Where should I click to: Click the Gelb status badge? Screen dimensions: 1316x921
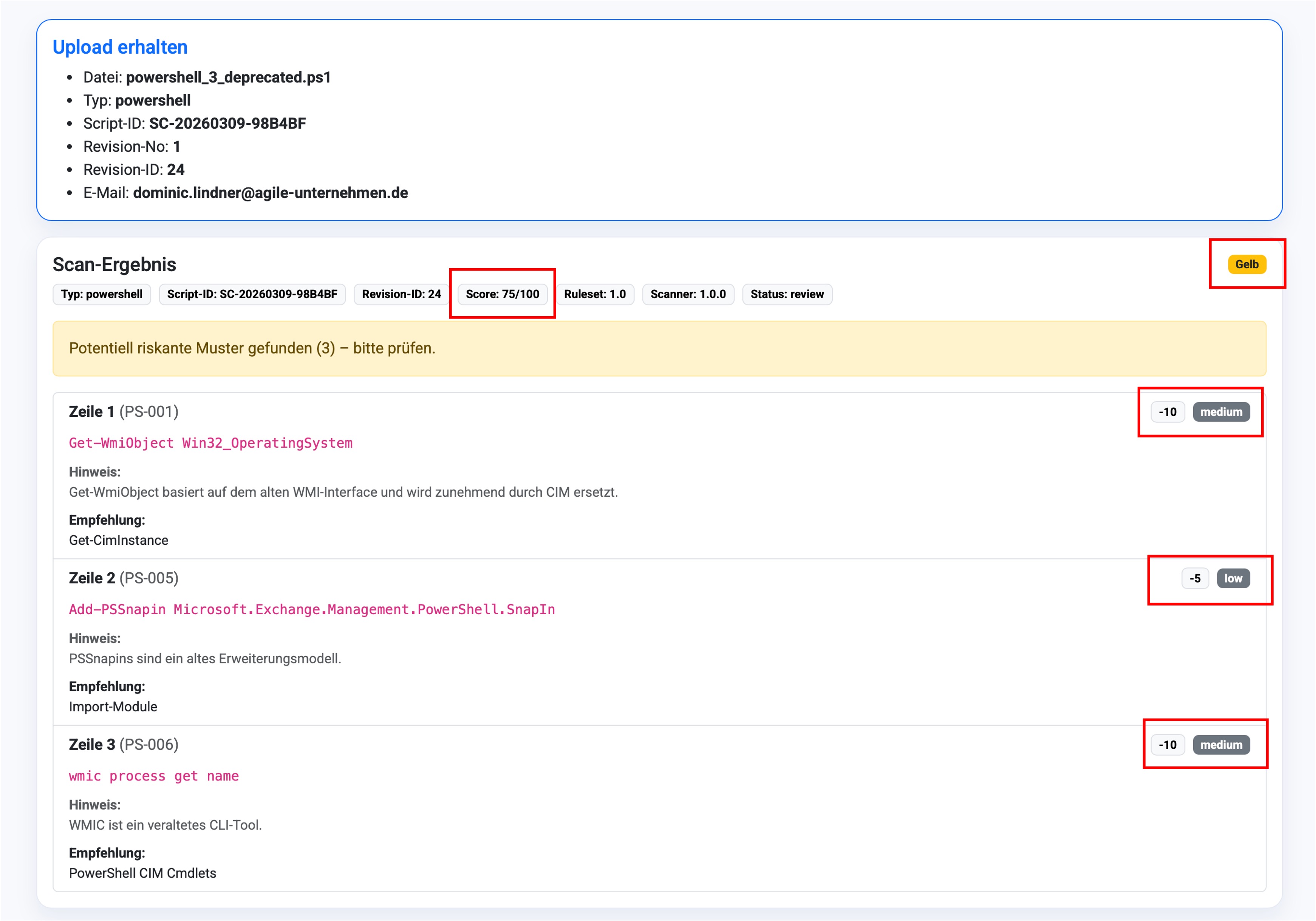(x=1246, y=264)
